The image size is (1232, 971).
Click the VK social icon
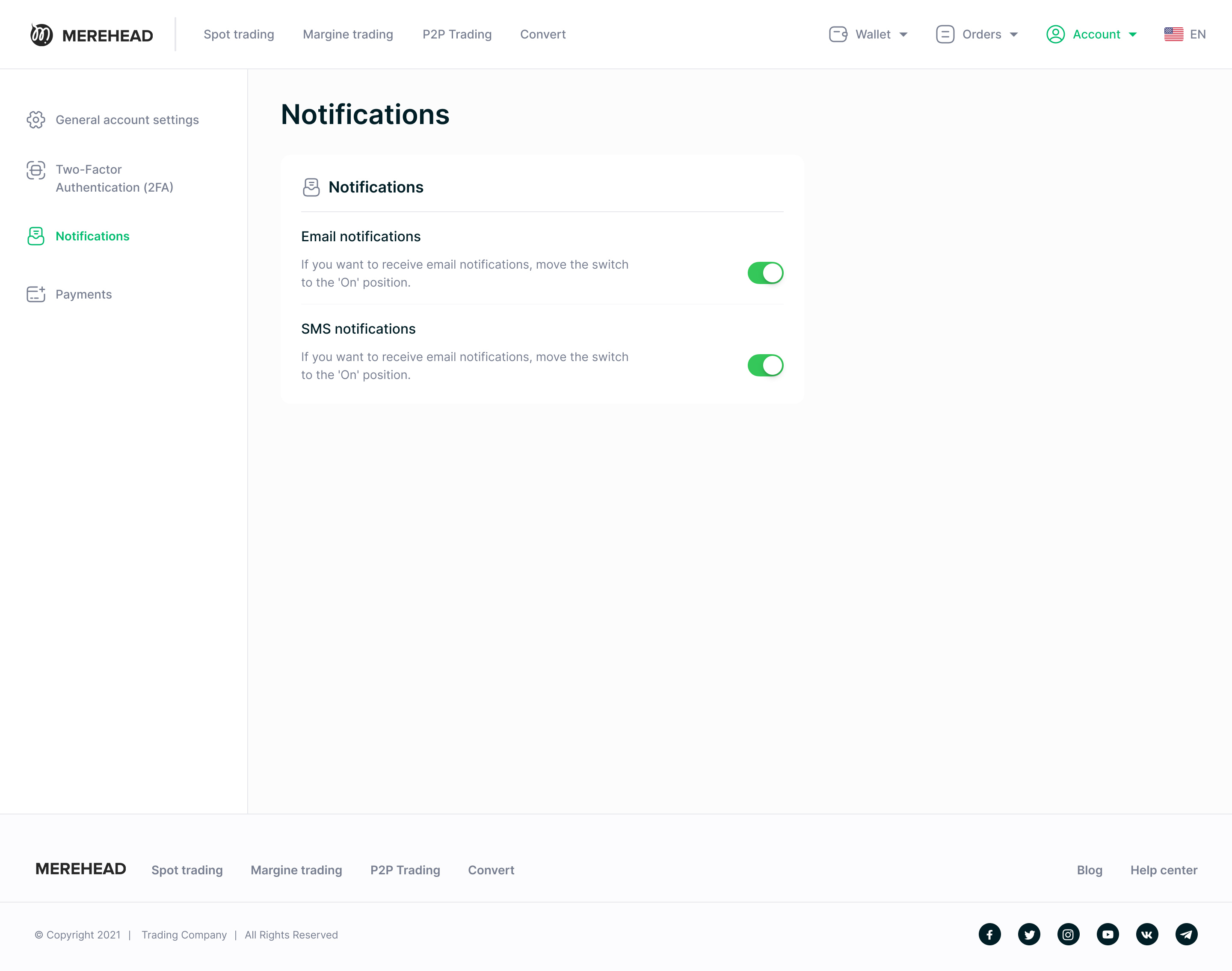tap(1147, 934)
